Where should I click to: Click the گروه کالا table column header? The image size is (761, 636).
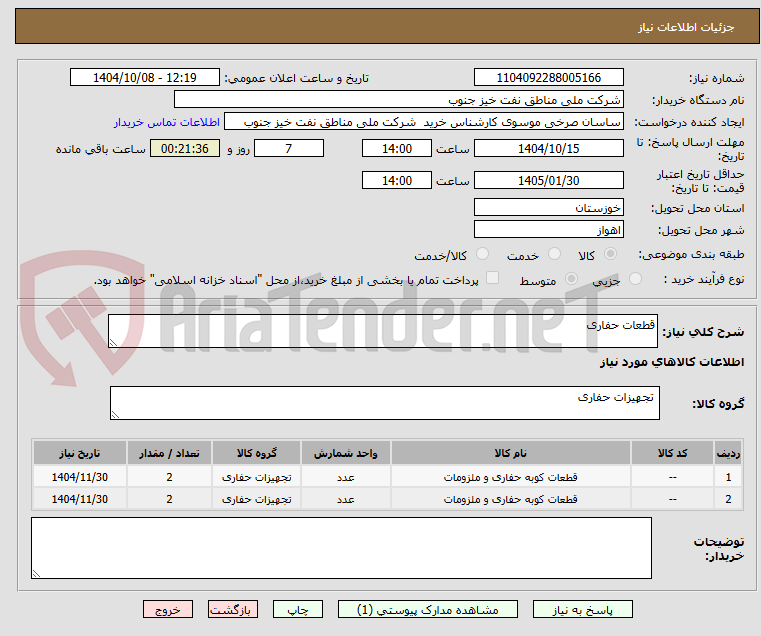click(x=256, y=453)
